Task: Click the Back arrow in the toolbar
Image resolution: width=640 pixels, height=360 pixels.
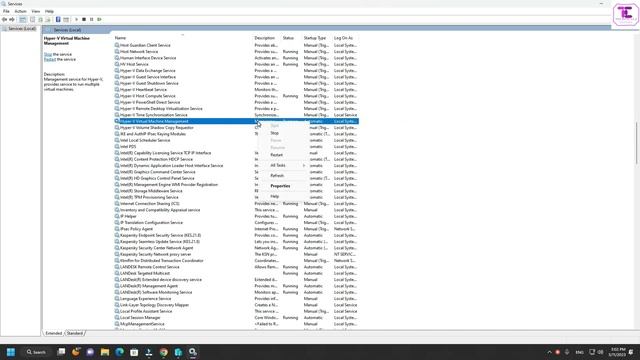Action: (x=4, y=20)
